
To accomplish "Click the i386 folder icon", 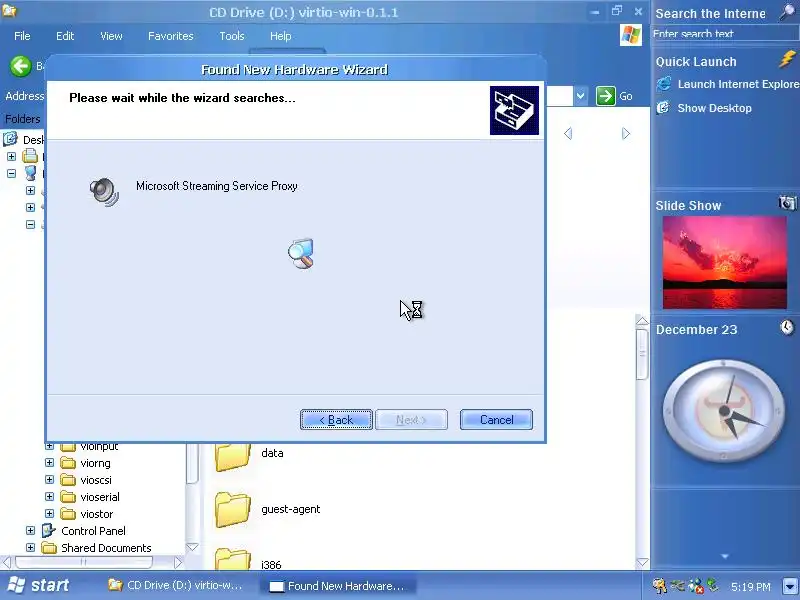I will tap(233, 559).
